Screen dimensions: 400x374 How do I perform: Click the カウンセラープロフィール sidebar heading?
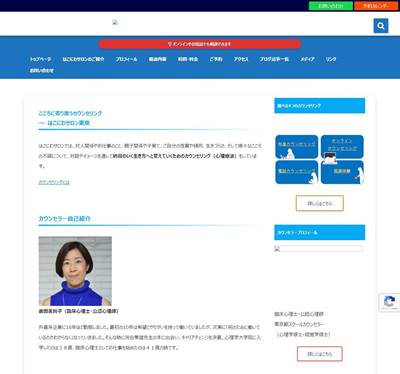coord(320,232)
